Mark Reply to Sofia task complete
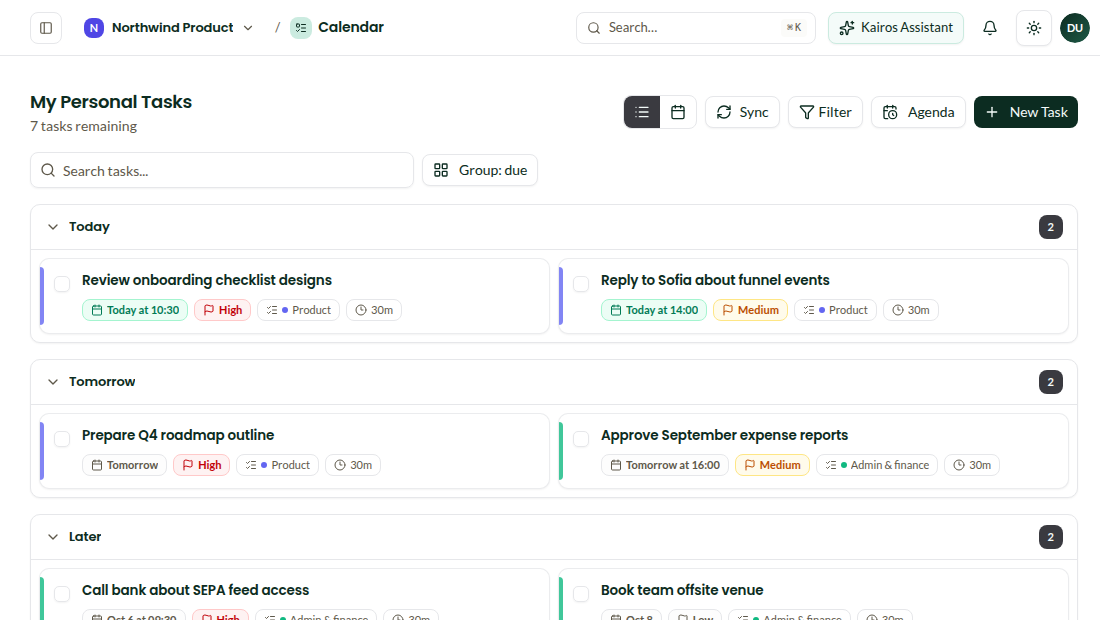1100x620 pixels. 581,284
